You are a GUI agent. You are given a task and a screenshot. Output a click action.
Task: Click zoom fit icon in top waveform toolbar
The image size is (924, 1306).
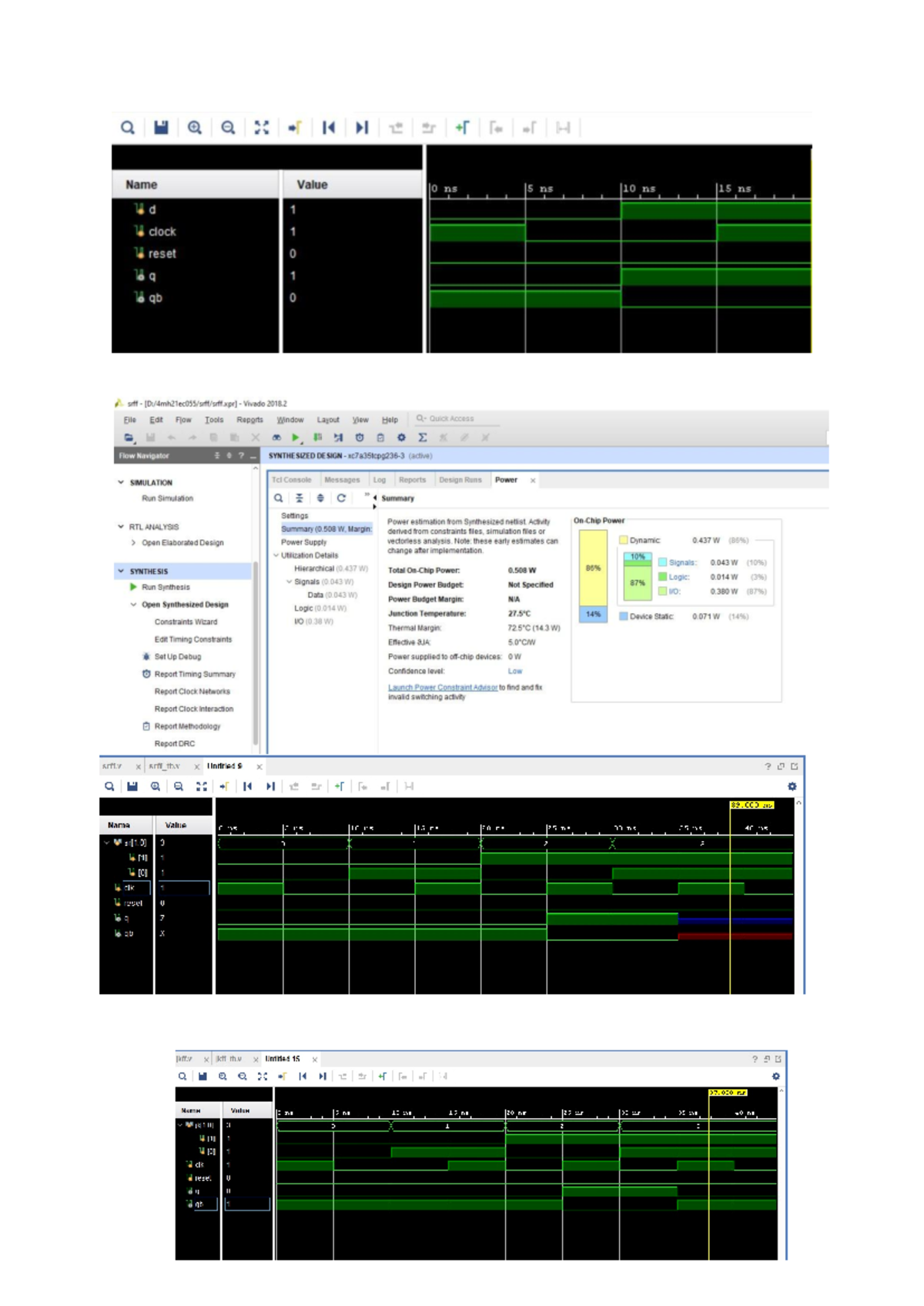pos(262,128)
